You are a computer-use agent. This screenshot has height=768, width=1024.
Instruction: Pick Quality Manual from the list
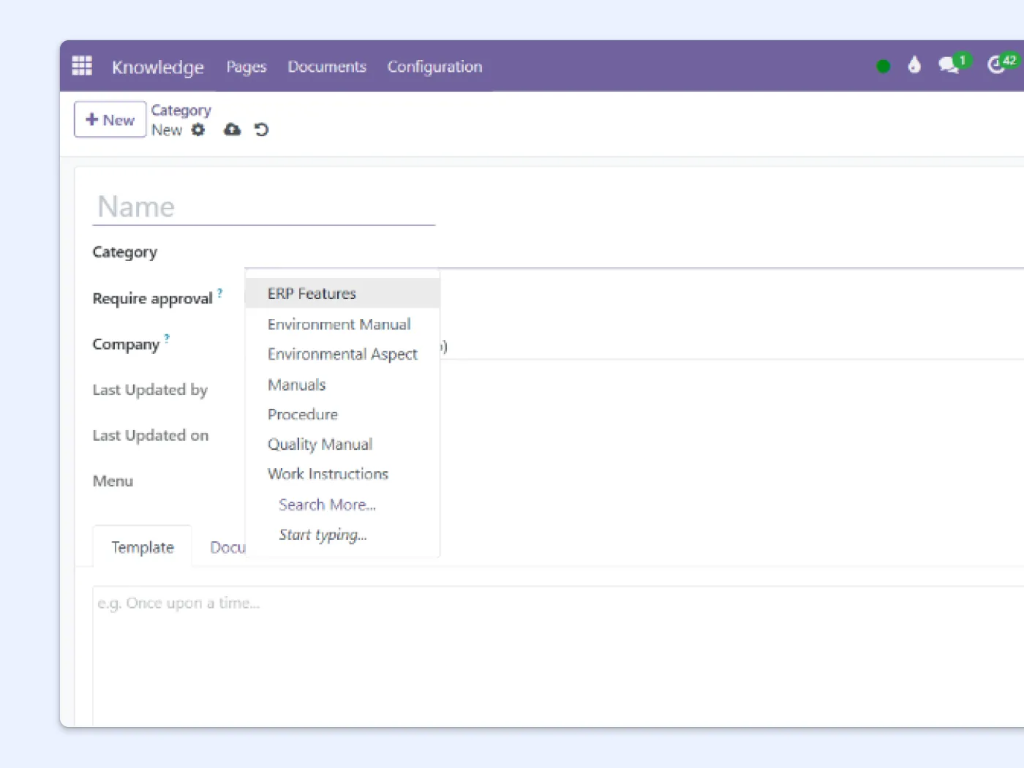[320, 444]
